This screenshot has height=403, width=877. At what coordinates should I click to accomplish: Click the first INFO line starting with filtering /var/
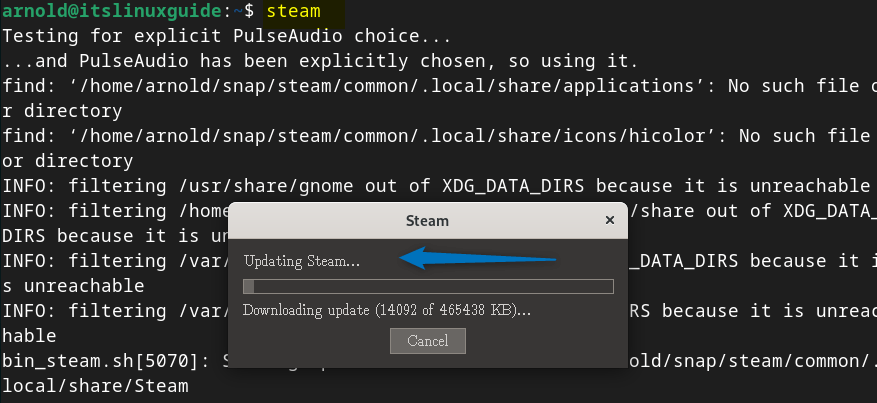(110, 261)
